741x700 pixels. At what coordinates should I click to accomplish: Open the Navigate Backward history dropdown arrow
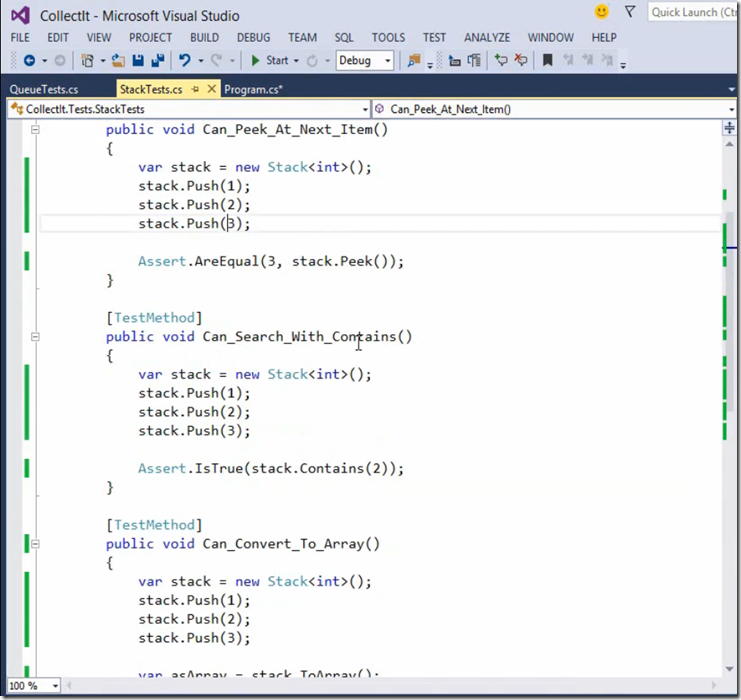point(44,61)
